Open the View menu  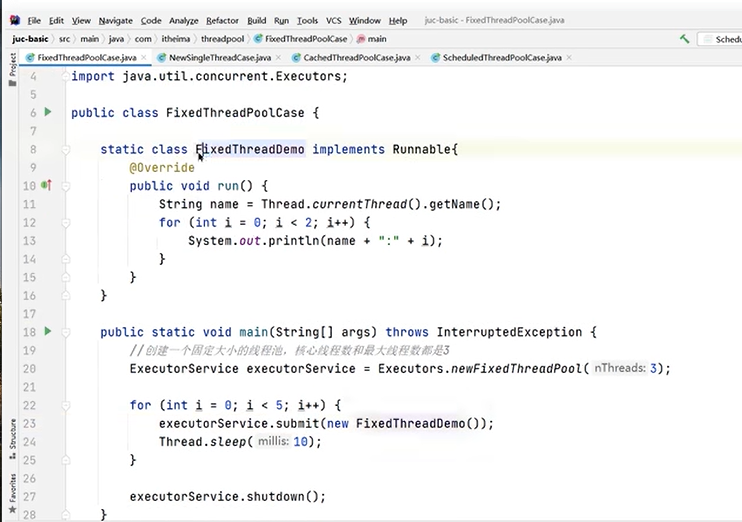coord(81,20)
